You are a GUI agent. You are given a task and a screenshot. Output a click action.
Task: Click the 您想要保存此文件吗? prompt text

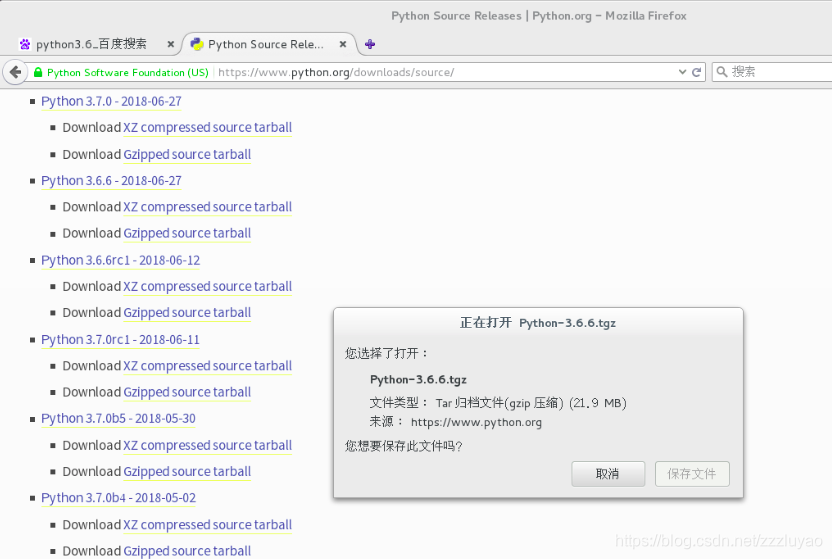point(404,446)
